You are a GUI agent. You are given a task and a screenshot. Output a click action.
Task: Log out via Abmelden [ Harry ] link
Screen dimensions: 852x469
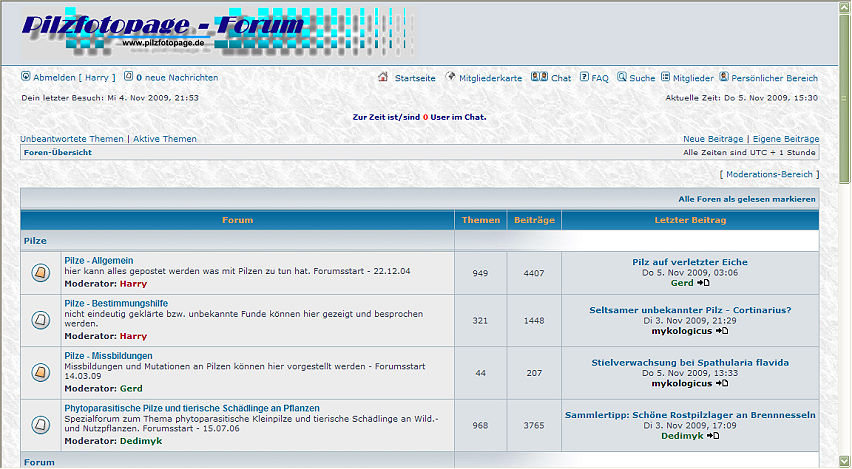[x=74, y=78]
